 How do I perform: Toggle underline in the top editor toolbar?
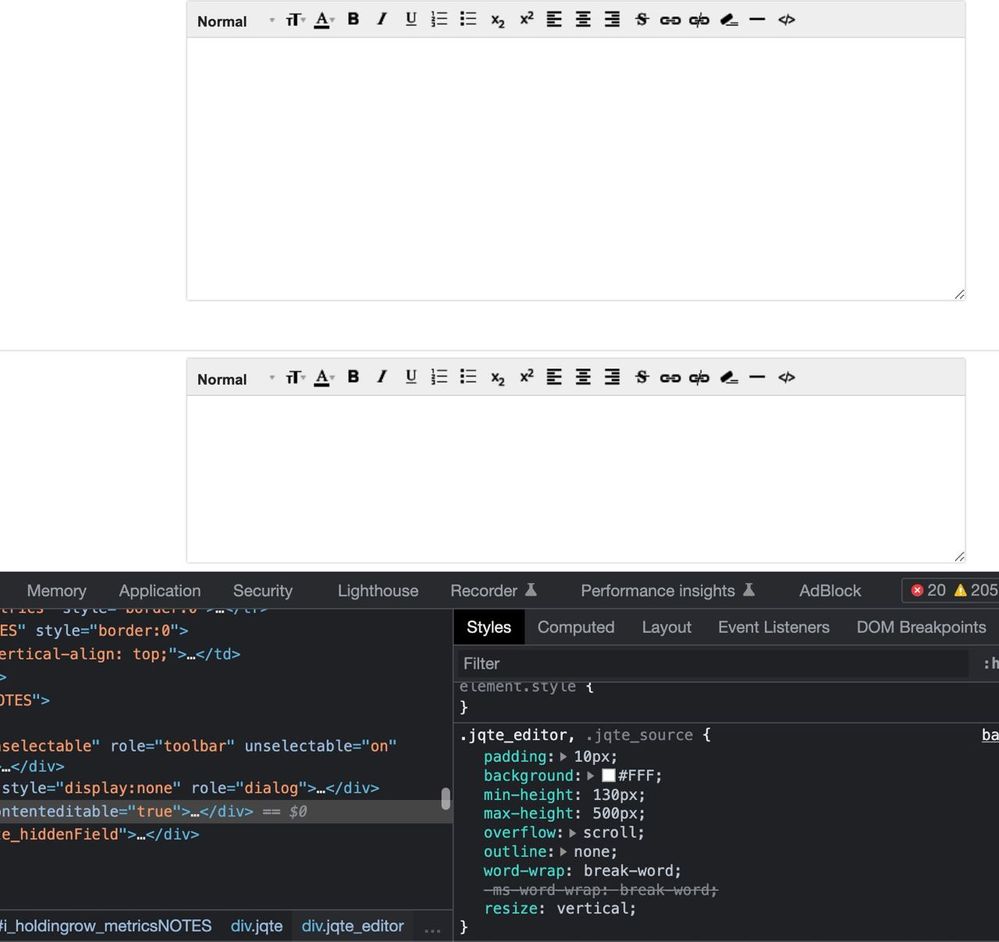click(411, 20)
